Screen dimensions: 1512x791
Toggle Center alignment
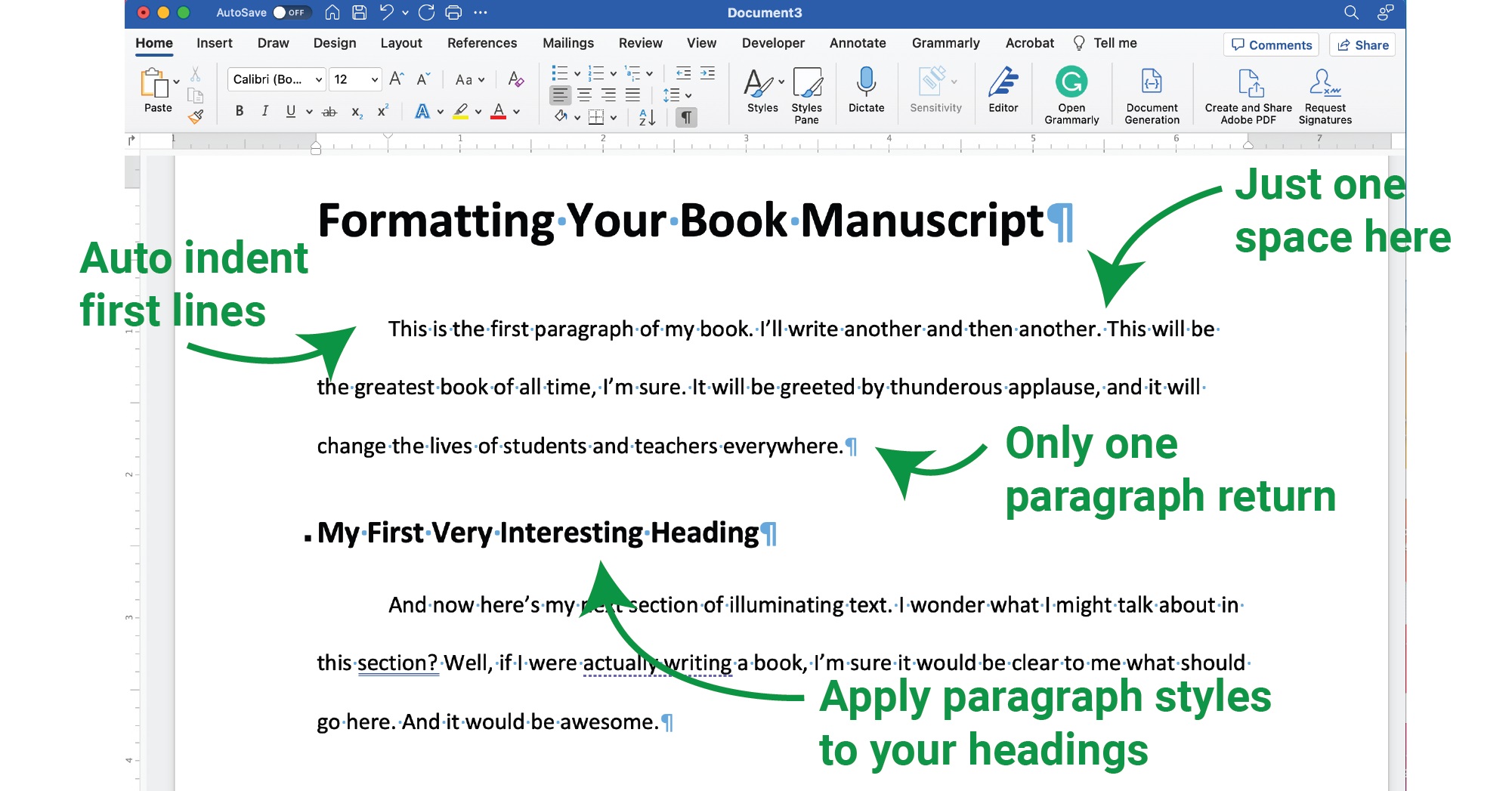[585, 95]
